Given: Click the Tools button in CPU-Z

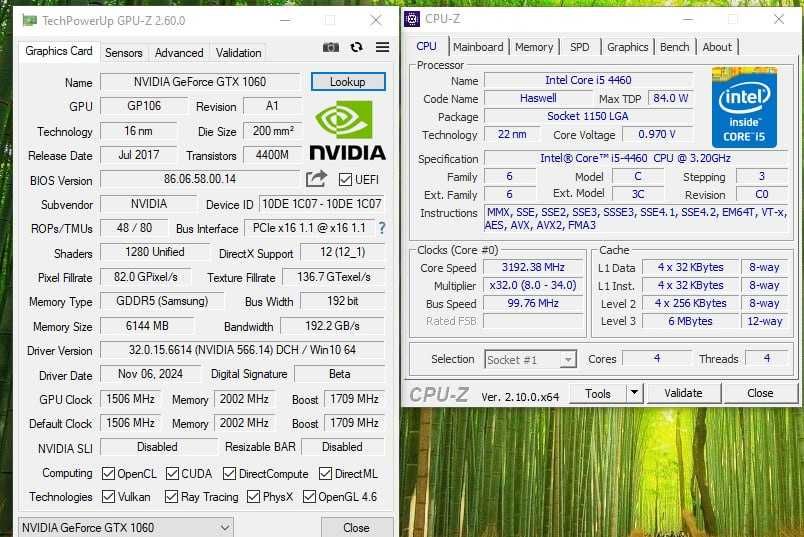Looking at the screenshot, I should pyautogui.click(x=598, y=393).
